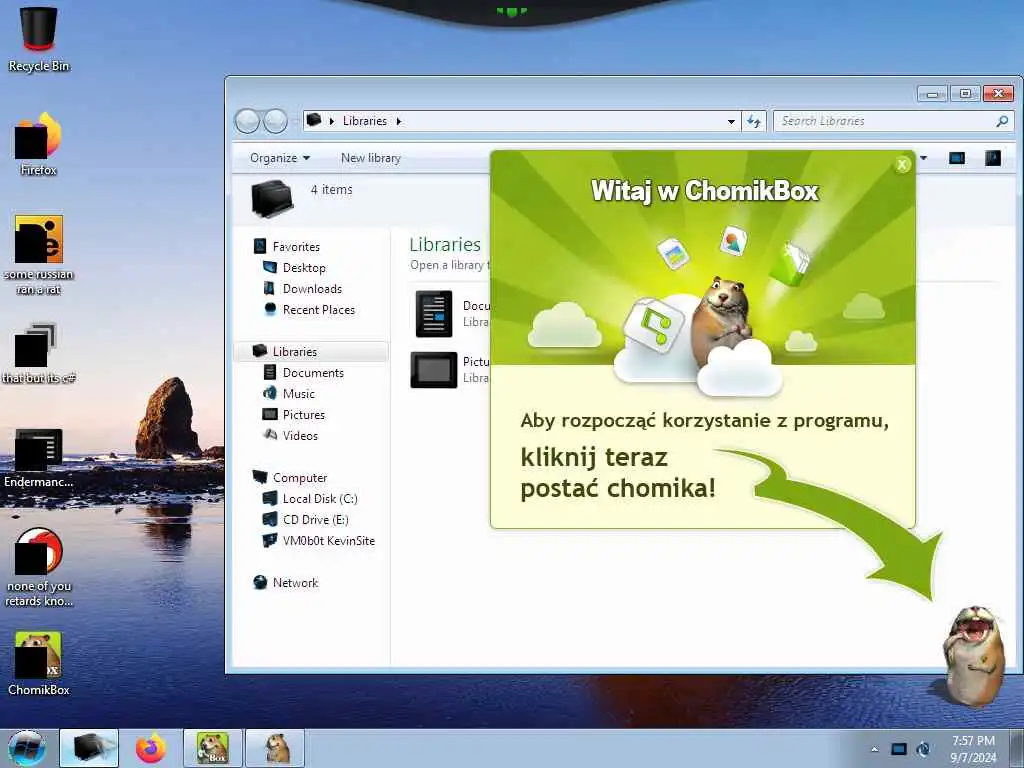
Task: Show hidden tray icons arrow
Action: tap(874, 749)
